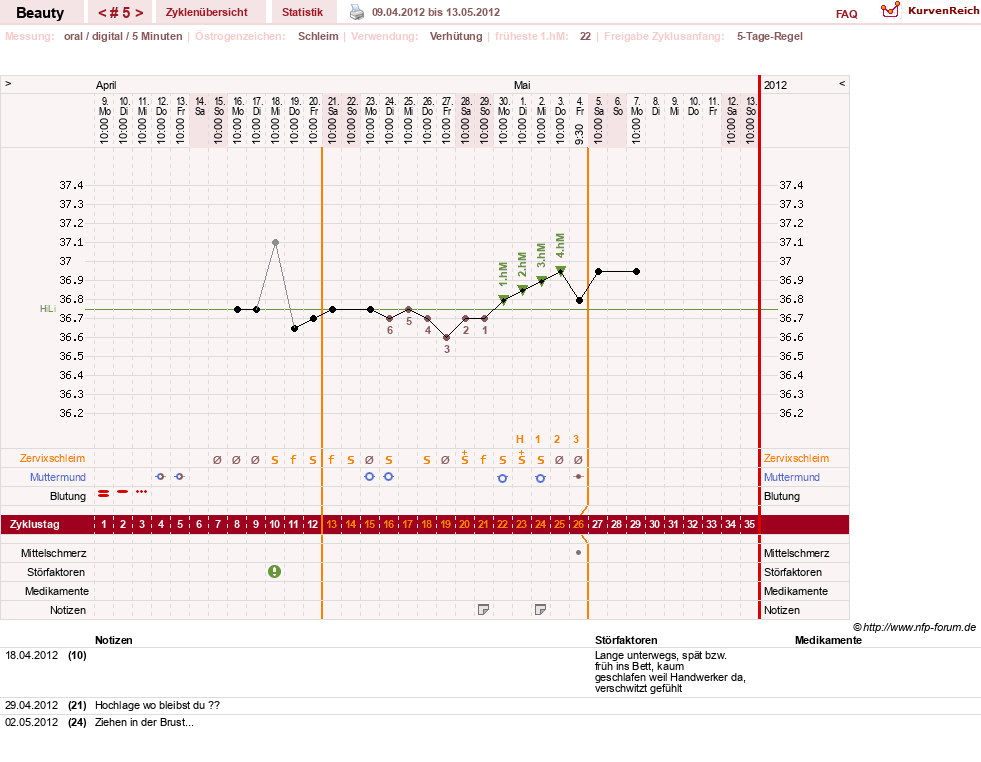Open the FAQ link
Image resolution: width=981 pixels, height=762 pixels.
point(846,14)
